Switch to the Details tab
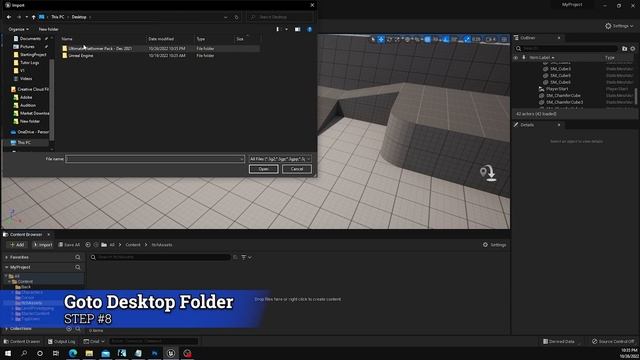 click(527, 125)
